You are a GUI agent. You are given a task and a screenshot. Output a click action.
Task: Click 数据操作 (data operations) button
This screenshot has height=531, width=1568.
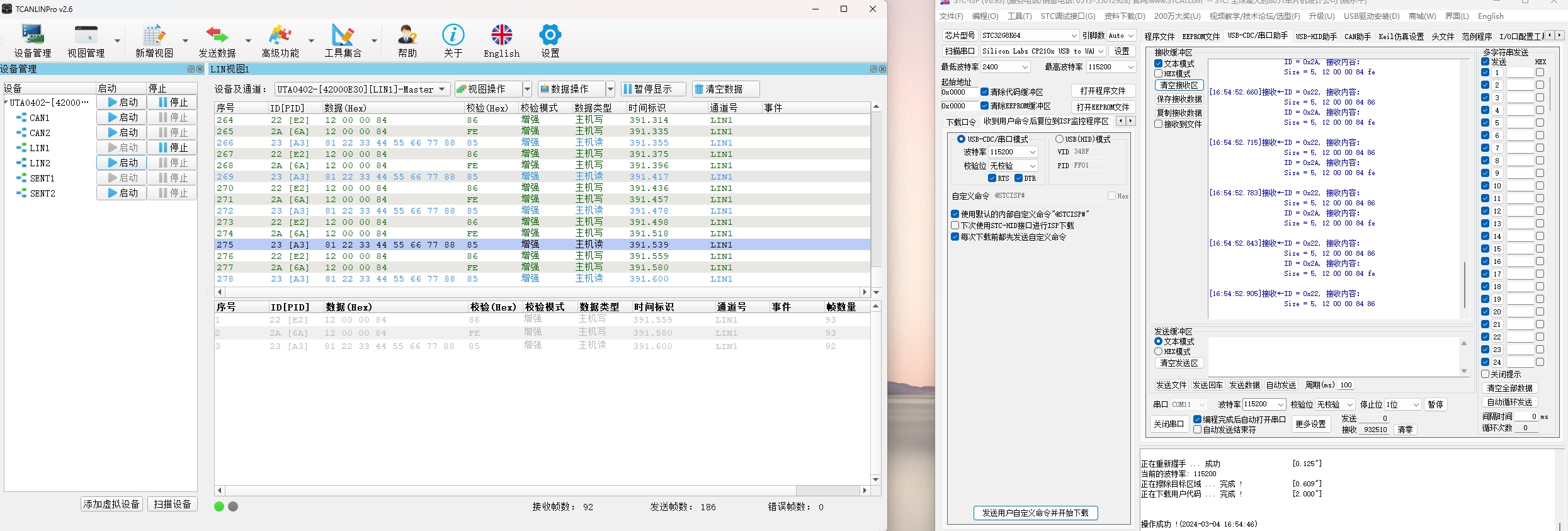point(571,89)
